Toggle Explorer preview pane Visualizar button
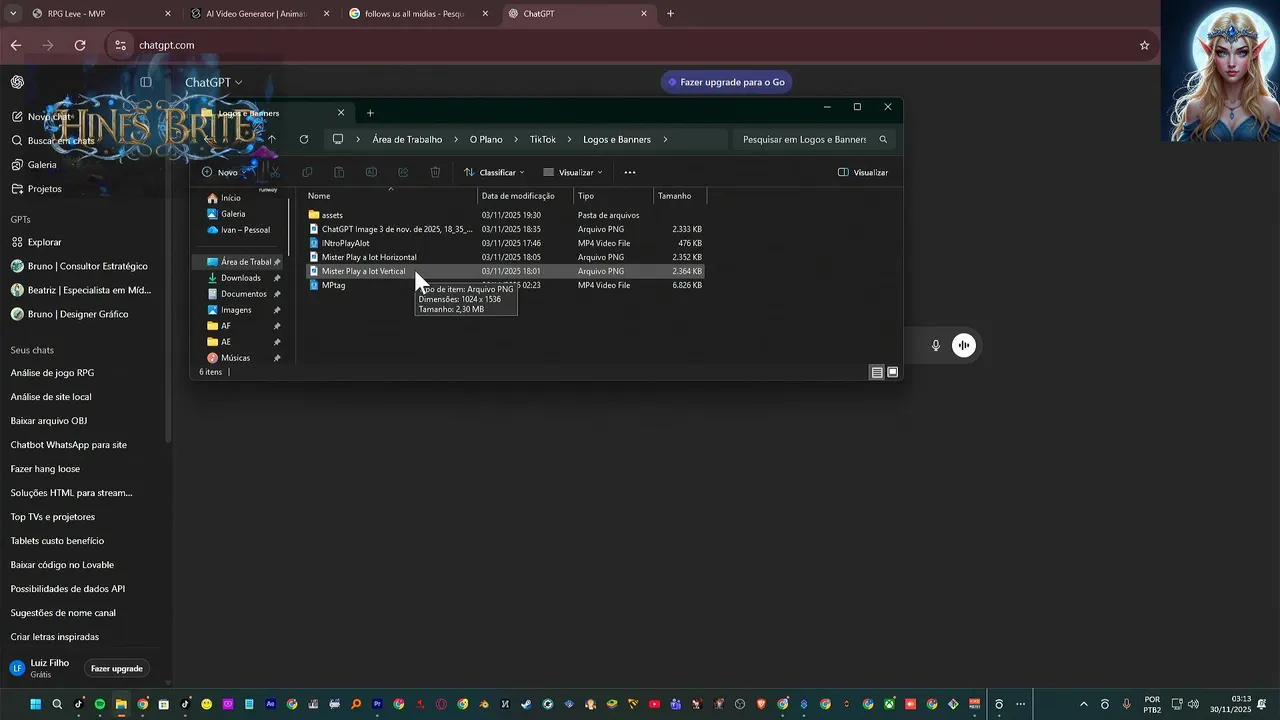Viewport: 1280px width, 720px height. (863, 172)
